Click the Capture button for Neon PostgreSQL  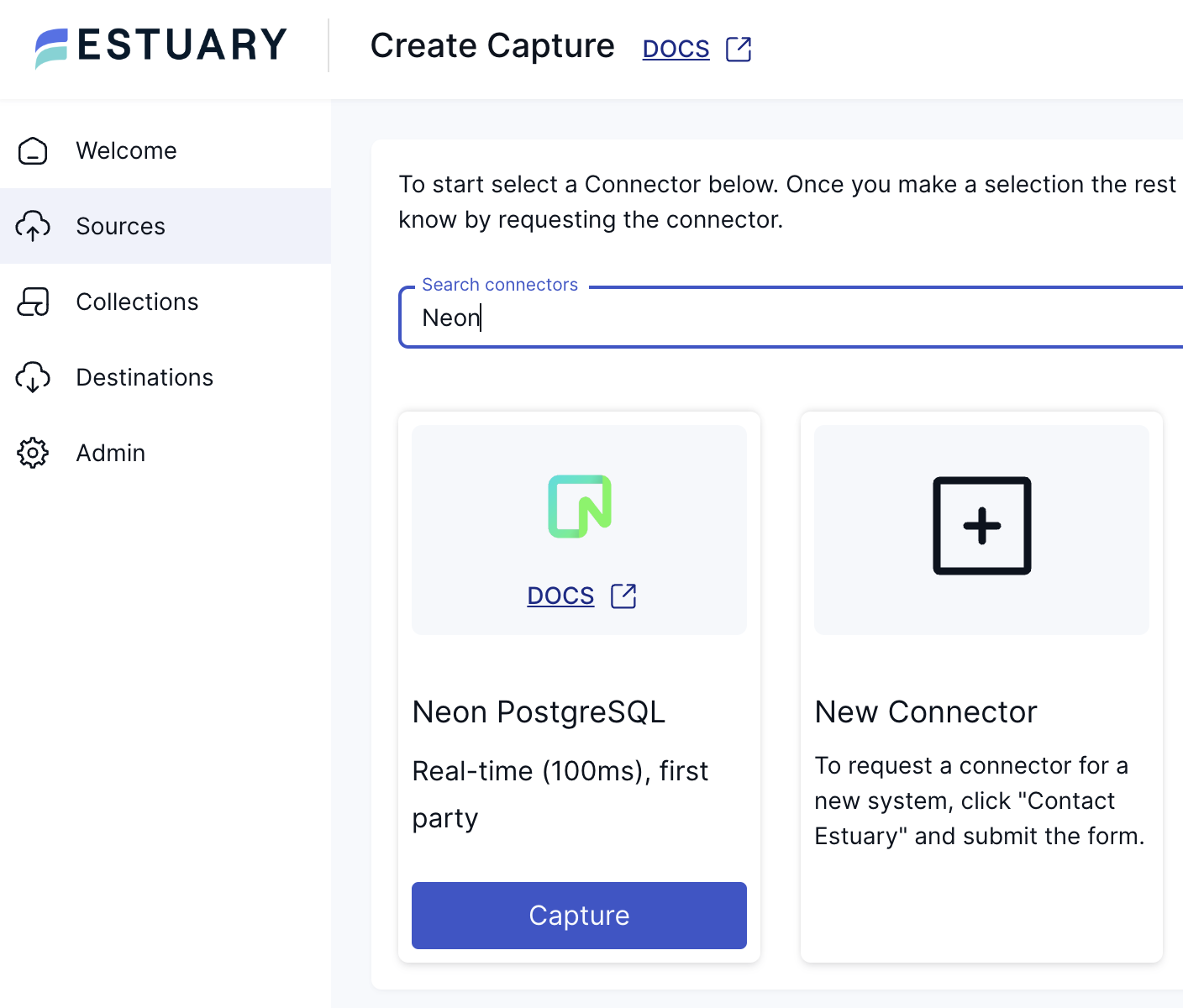coord(579,916)
